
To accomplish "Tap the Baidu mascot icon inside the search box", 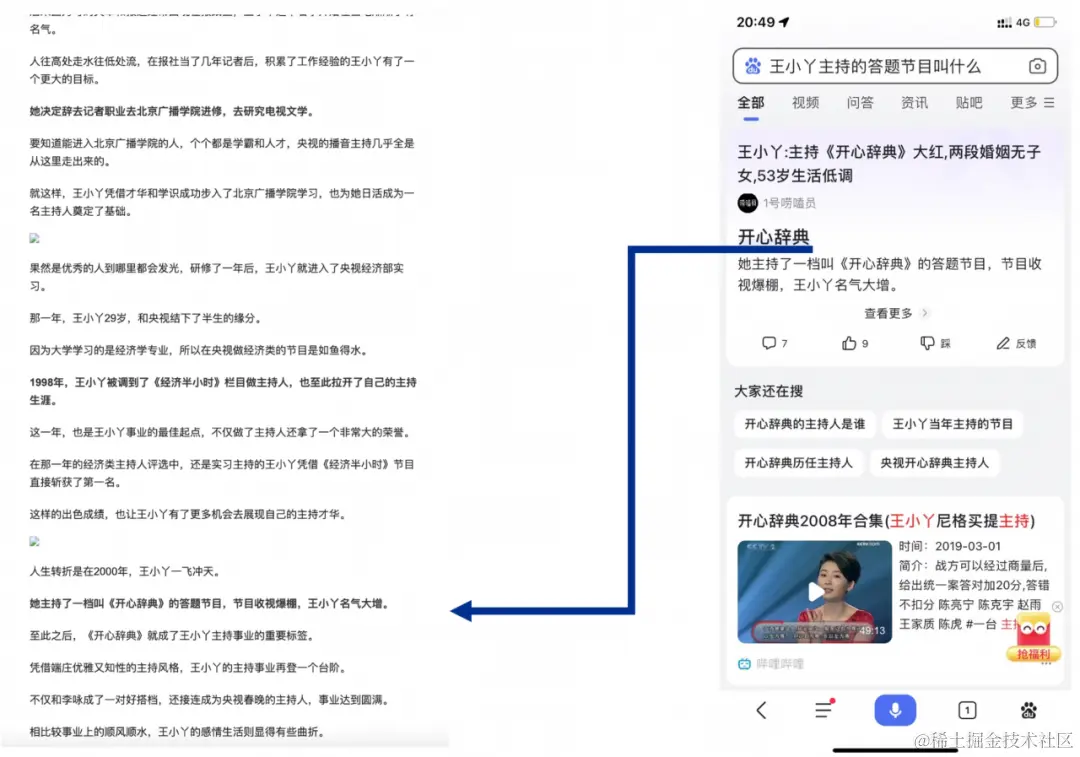I will (x=753, y=66).
